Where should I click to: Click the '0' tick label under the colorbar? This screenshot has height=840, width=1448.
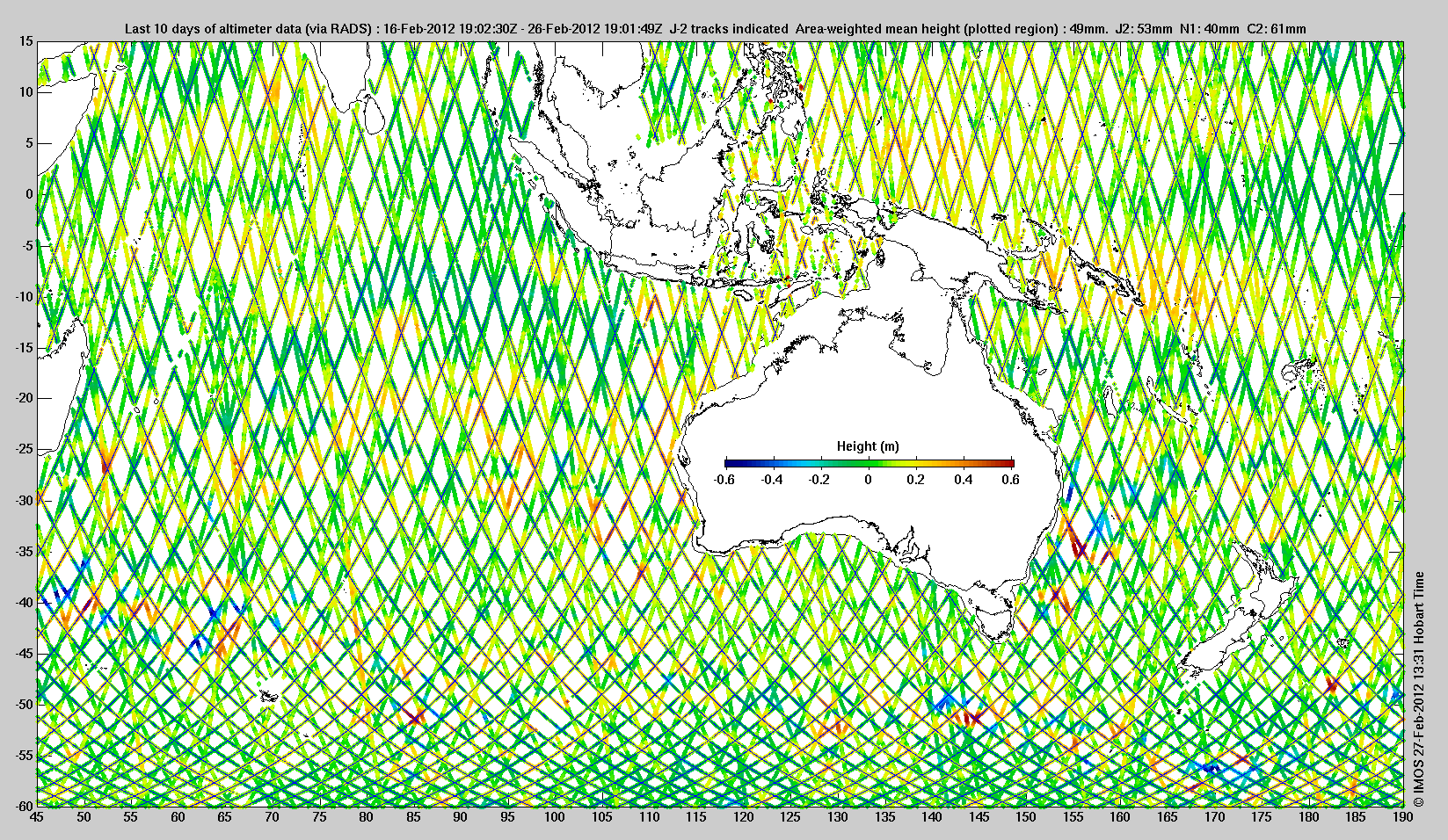[869, 480]
